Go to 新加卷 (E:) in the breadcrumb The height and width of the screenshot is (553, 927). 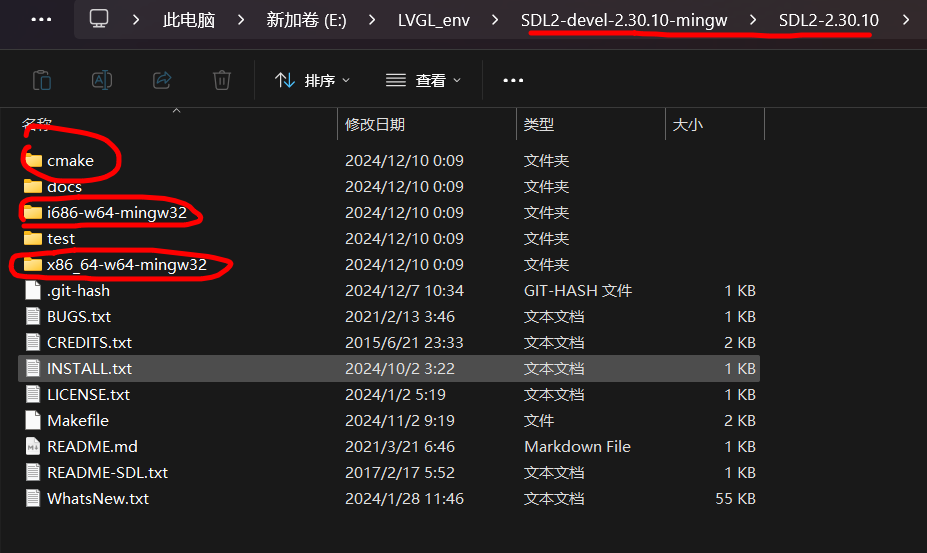pos(306,20)
